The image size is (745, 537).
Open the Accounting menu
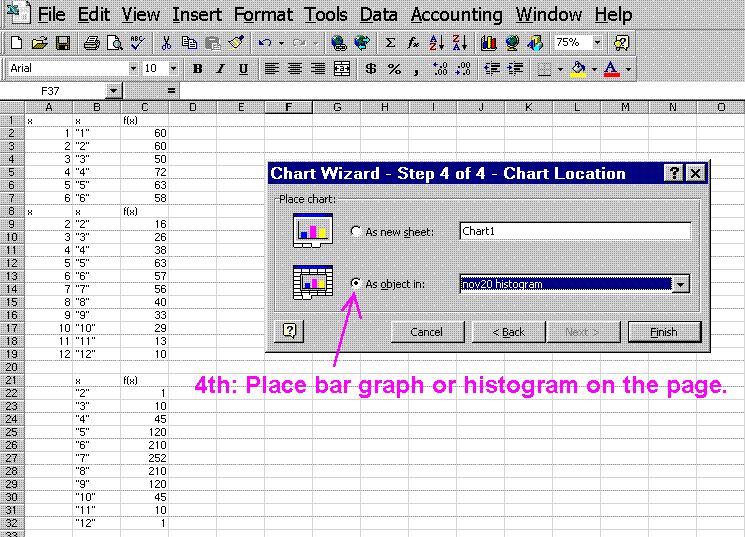tap(456, 15)
